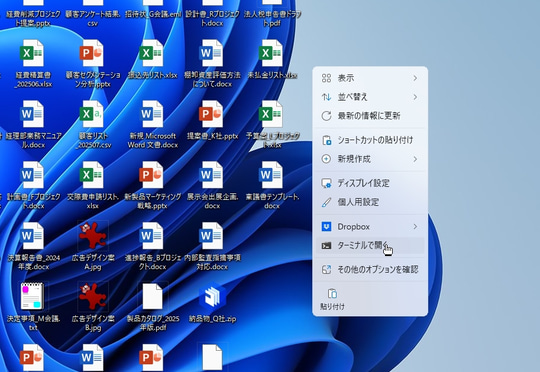Viewport: 540px width, 372px height.
Task: Select 提案書_K社.pptx PowerPoint icon
Action: click(212, 114)
